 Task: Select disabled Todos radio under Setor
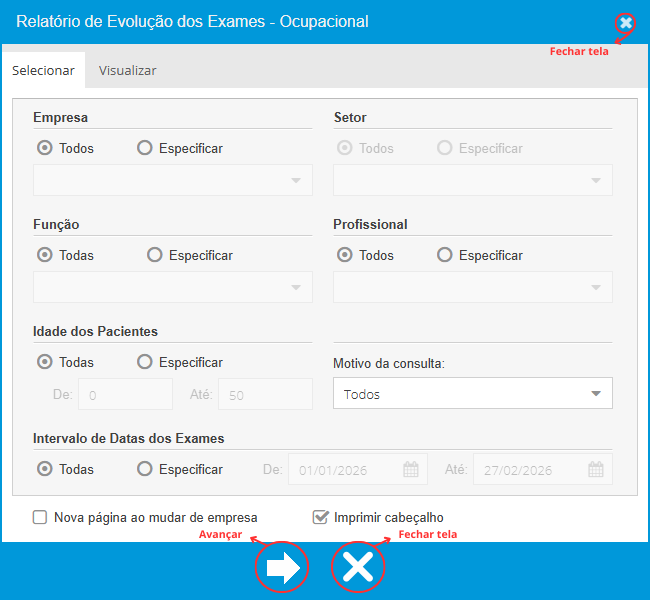(344, 148)
